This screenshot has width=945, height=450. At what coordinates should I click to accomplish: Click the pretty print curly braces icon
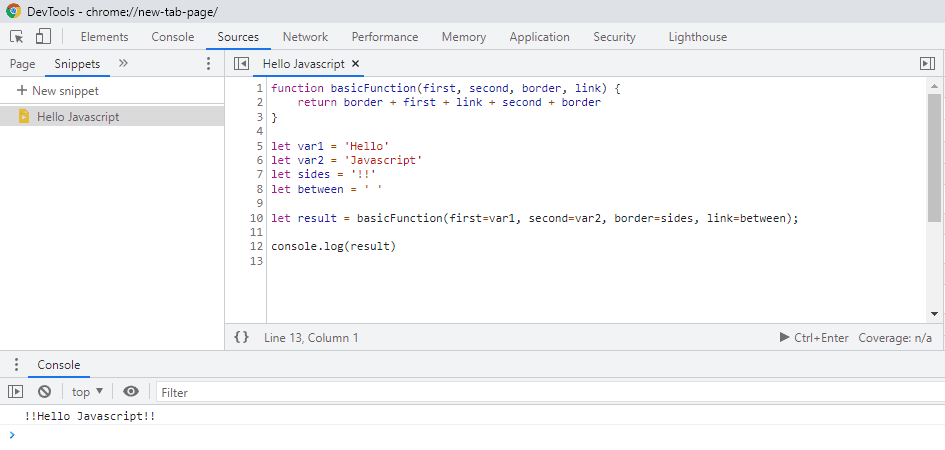pyautogui.click(x=241, y=338)
